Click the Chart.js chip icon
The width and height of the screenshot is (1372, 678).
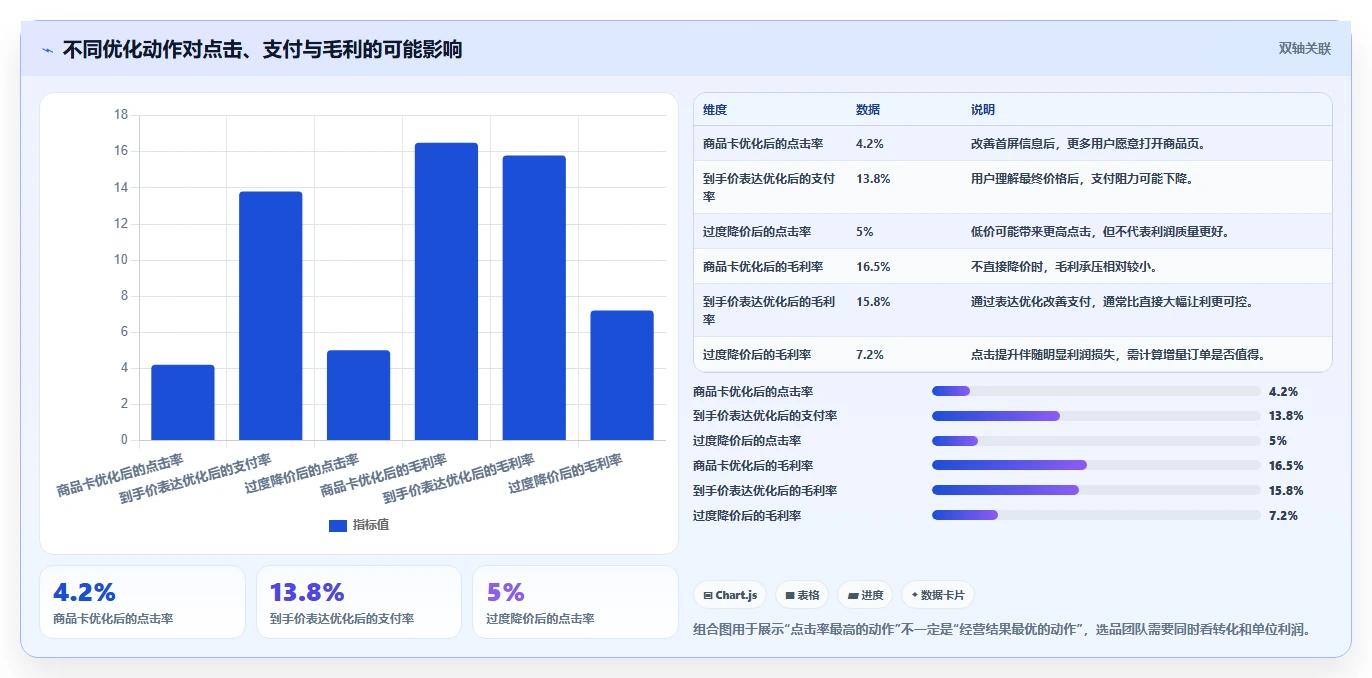(708, 595)
